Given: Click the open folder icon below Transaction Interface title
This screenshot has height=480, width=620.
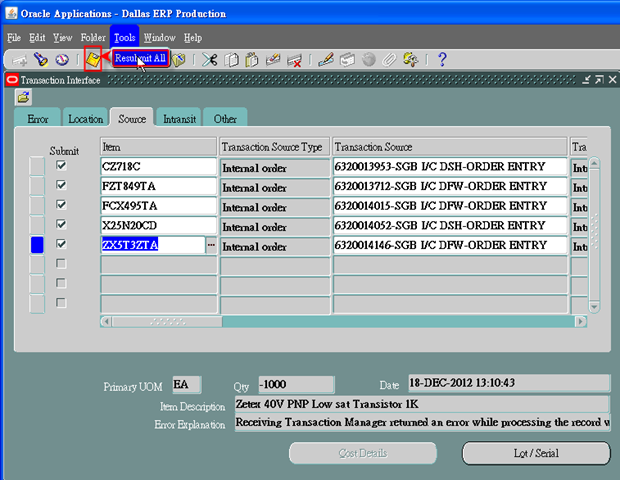Looking at the screenshot, I should click(x=23, y=97).
